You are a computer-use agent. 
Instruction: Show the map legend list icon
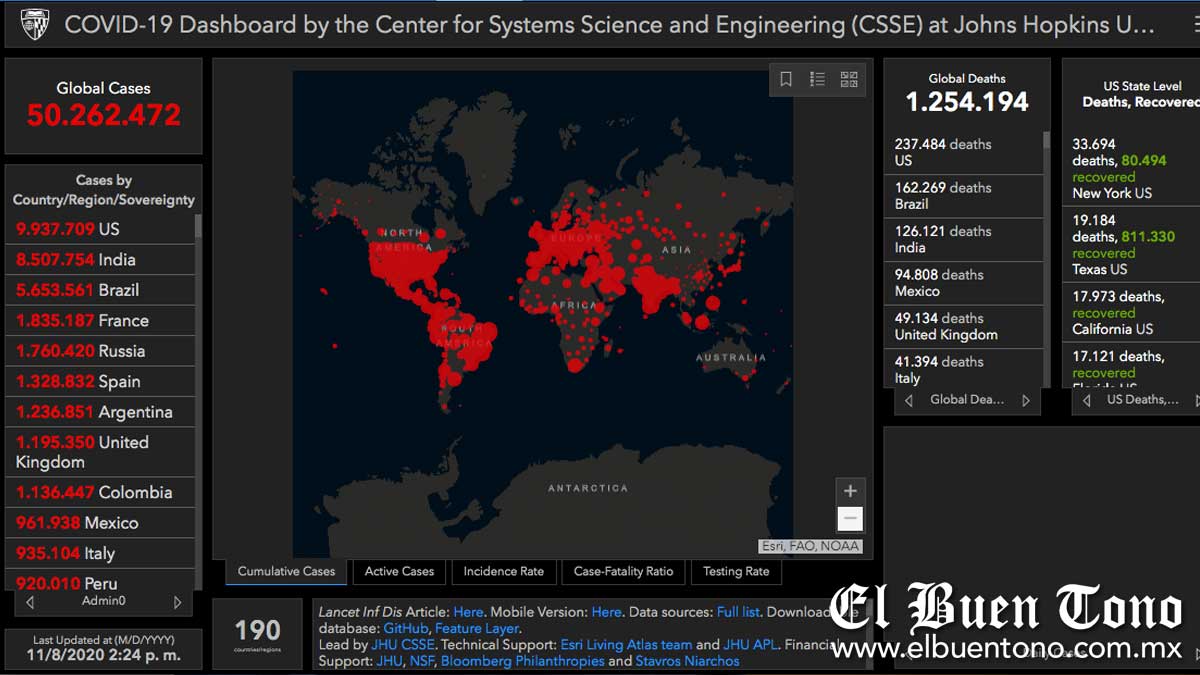click(x=817, y=80)
